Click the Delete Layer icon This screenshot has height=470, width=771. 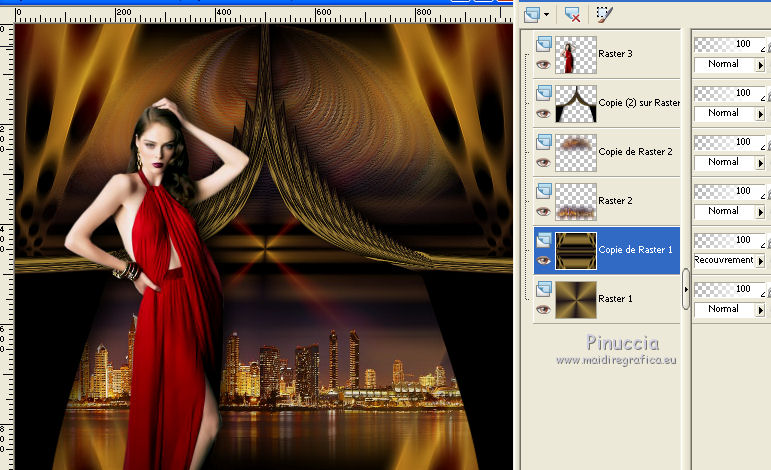[572, 13]
